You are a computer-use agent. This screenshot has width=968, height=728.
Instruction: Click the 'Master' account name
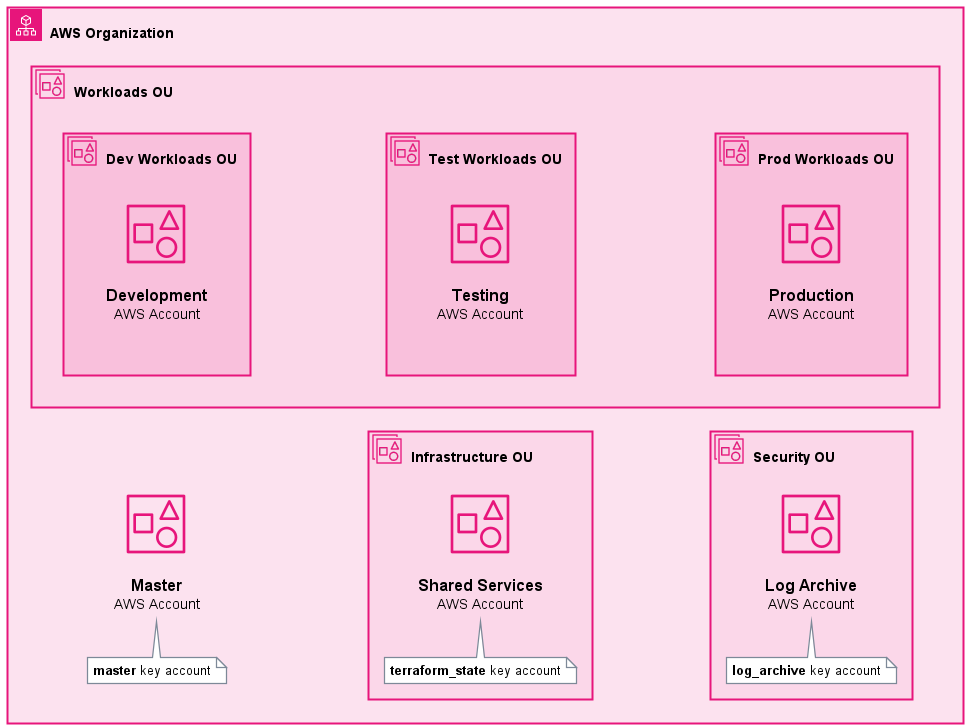(x=157, y=585)
